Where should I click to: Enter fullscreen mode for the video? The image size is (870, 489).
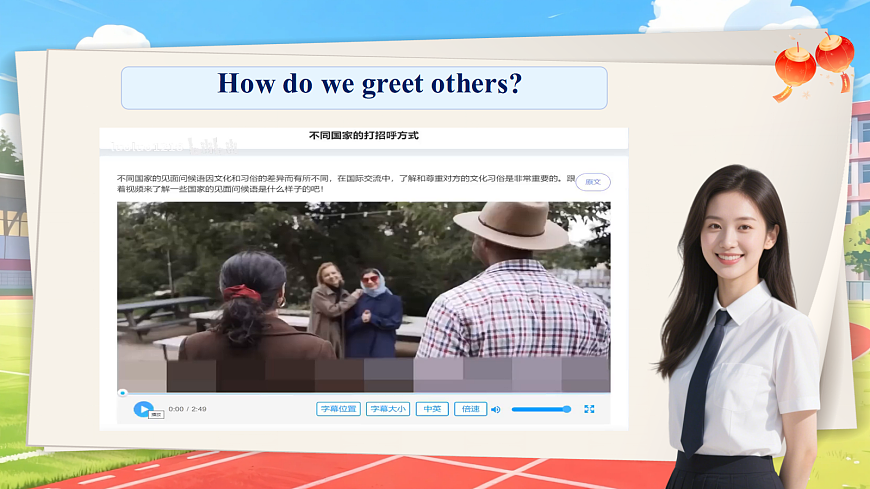(589, 409)
